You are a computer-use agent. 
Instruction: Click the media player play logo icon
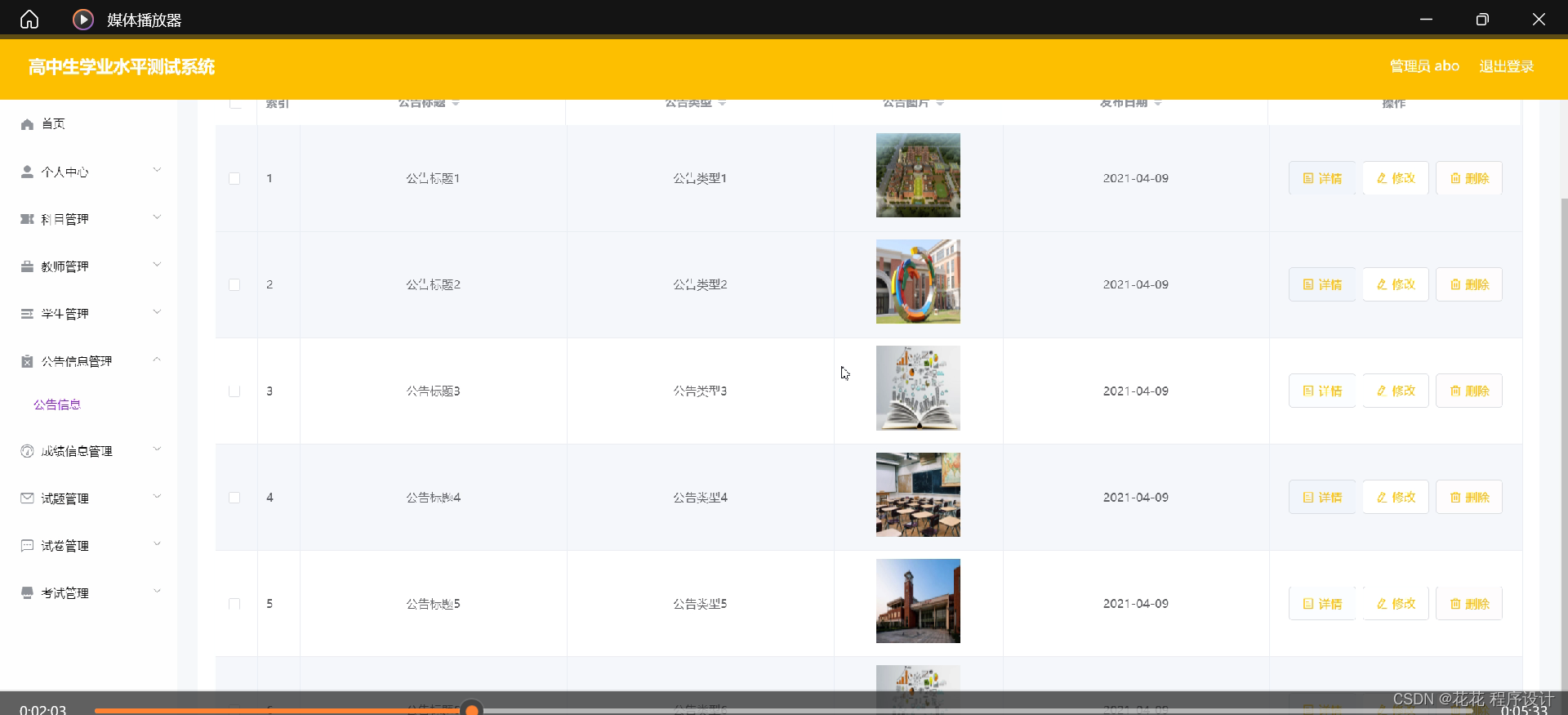[83, 19]
